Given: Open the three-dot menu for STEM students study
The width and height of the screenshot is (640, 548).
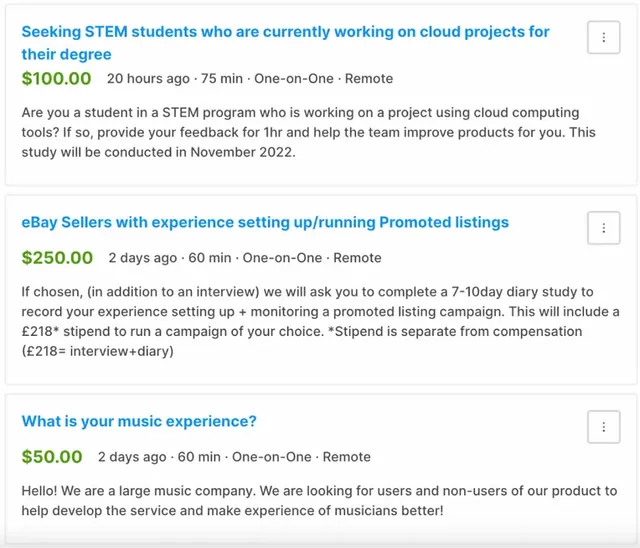Looking at the screenshot, I should point(603,38).
